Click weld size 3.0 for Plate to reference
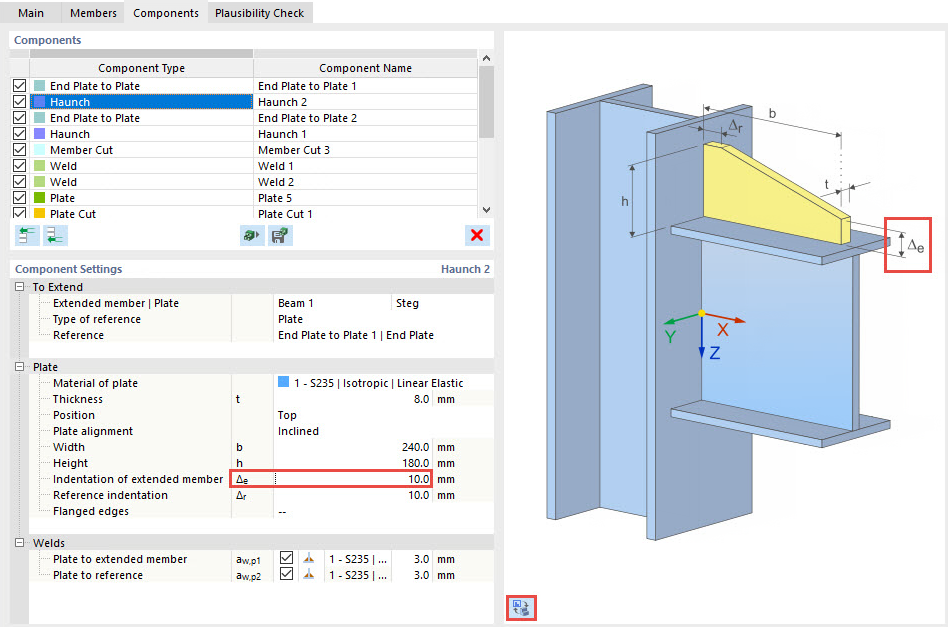Viewport: 948px width, 627px height. [x=412, y=575]
